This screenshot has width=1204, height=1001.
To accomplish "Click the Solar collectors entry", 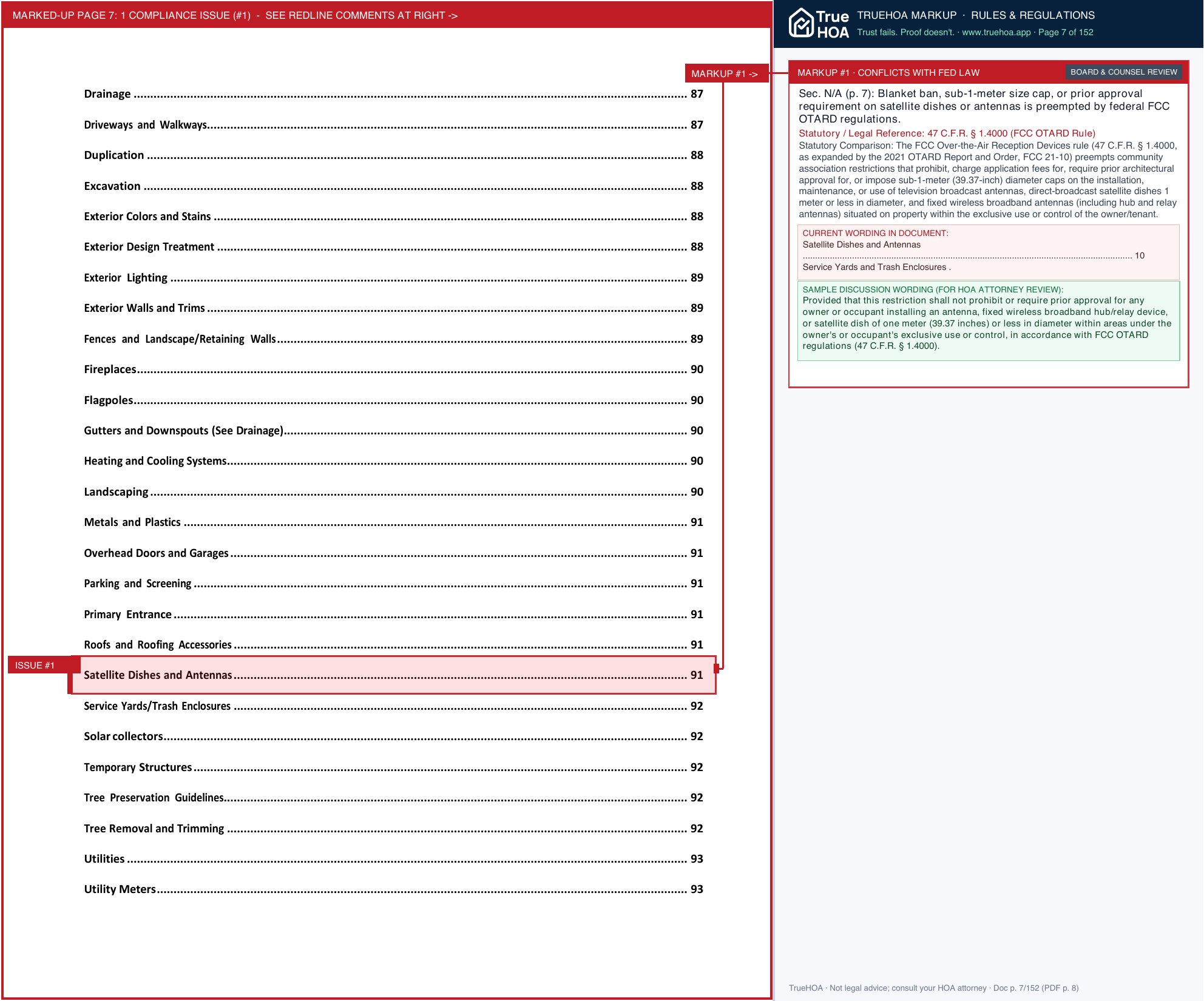I will click(393, 736).
